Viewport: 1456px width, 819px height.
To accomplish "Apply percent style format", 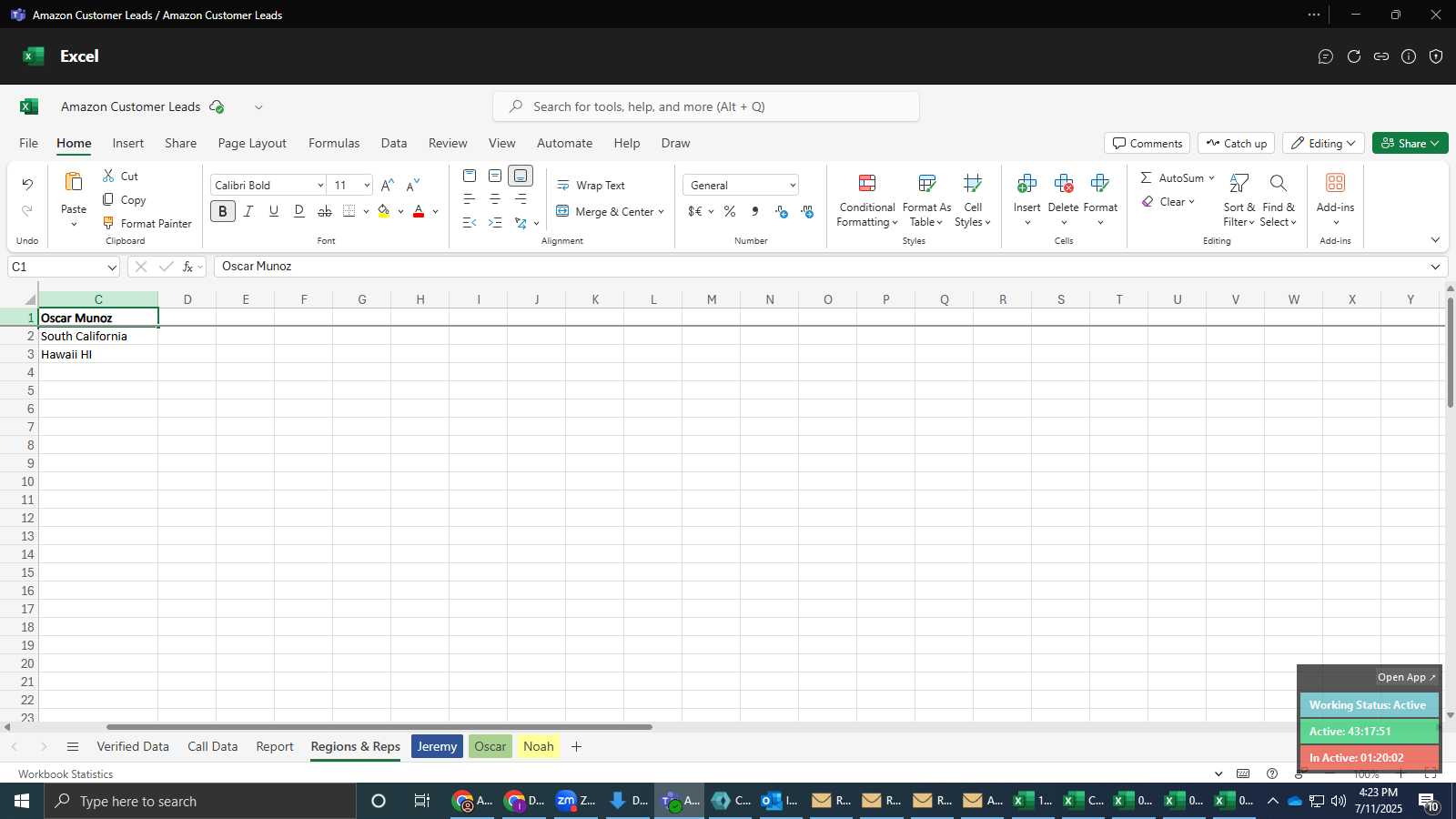I will click(x=730, y=211).
